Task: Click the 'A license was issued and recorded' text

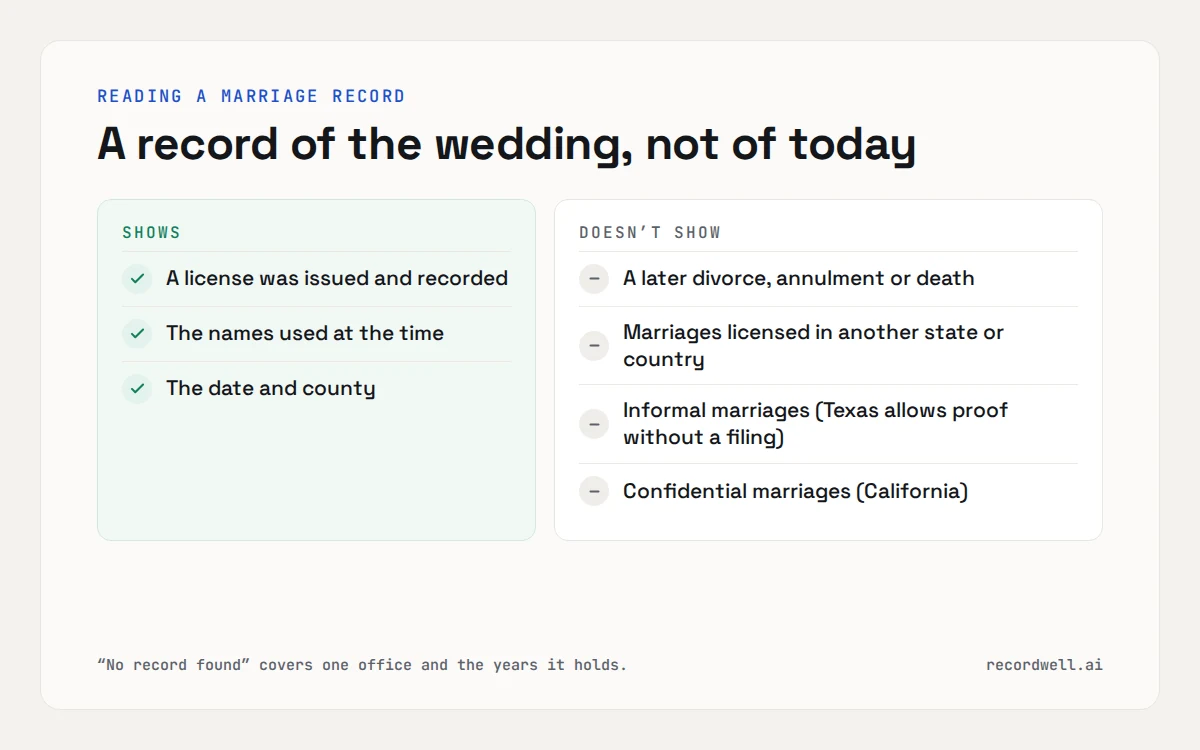Action: (x=337, y=279)
